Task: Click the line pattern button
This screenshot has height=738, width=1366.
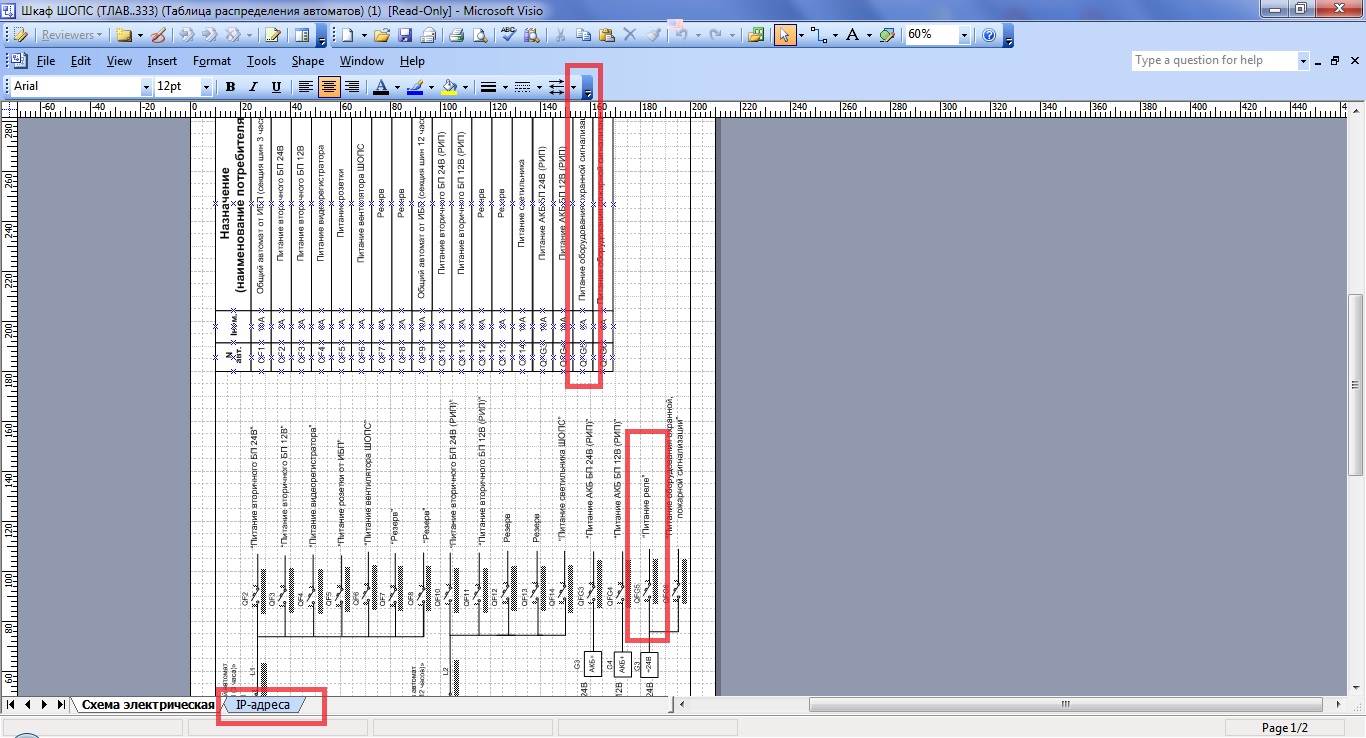Action: coord(522,87)
